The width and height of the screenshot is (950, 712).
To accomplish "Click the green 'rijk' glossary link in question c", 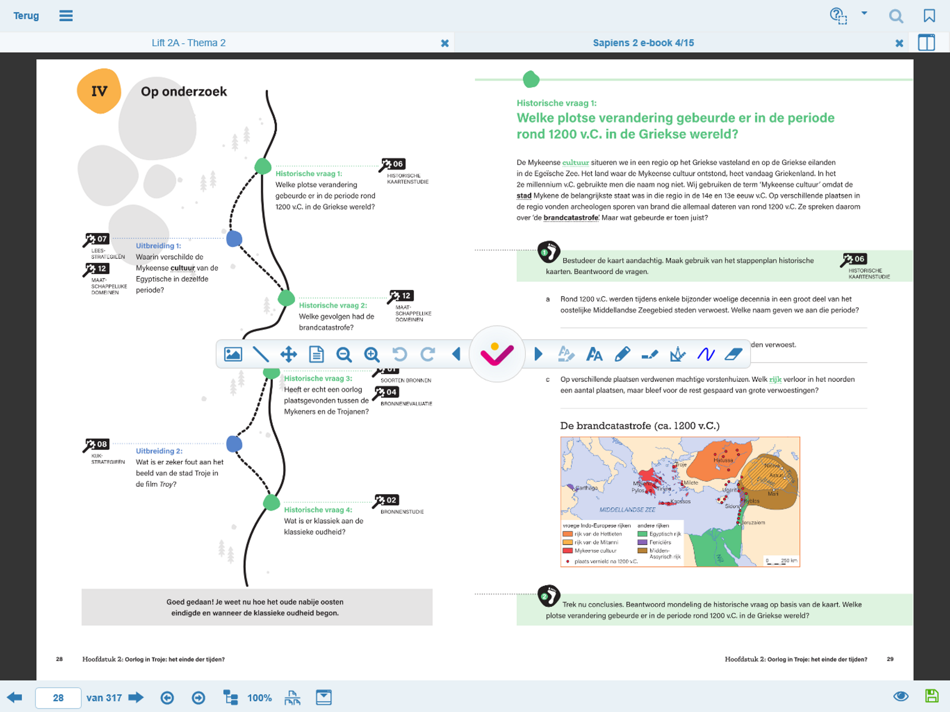I will [x=776, y=379].
